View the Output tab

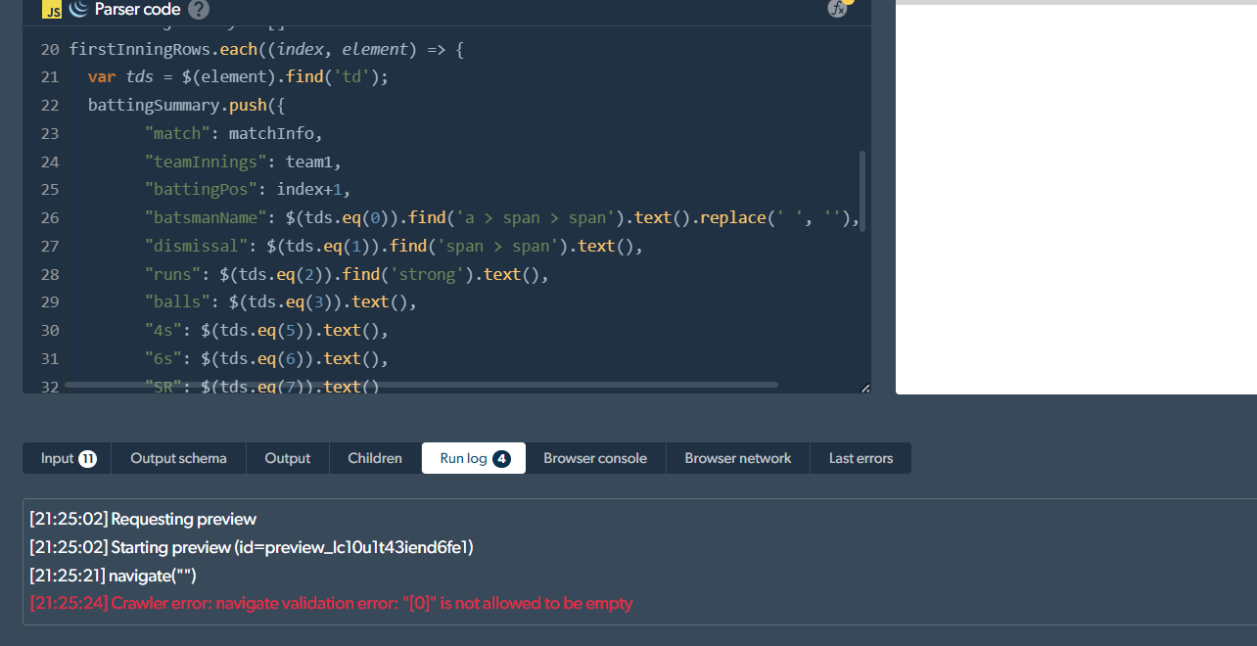pos(287,458)
